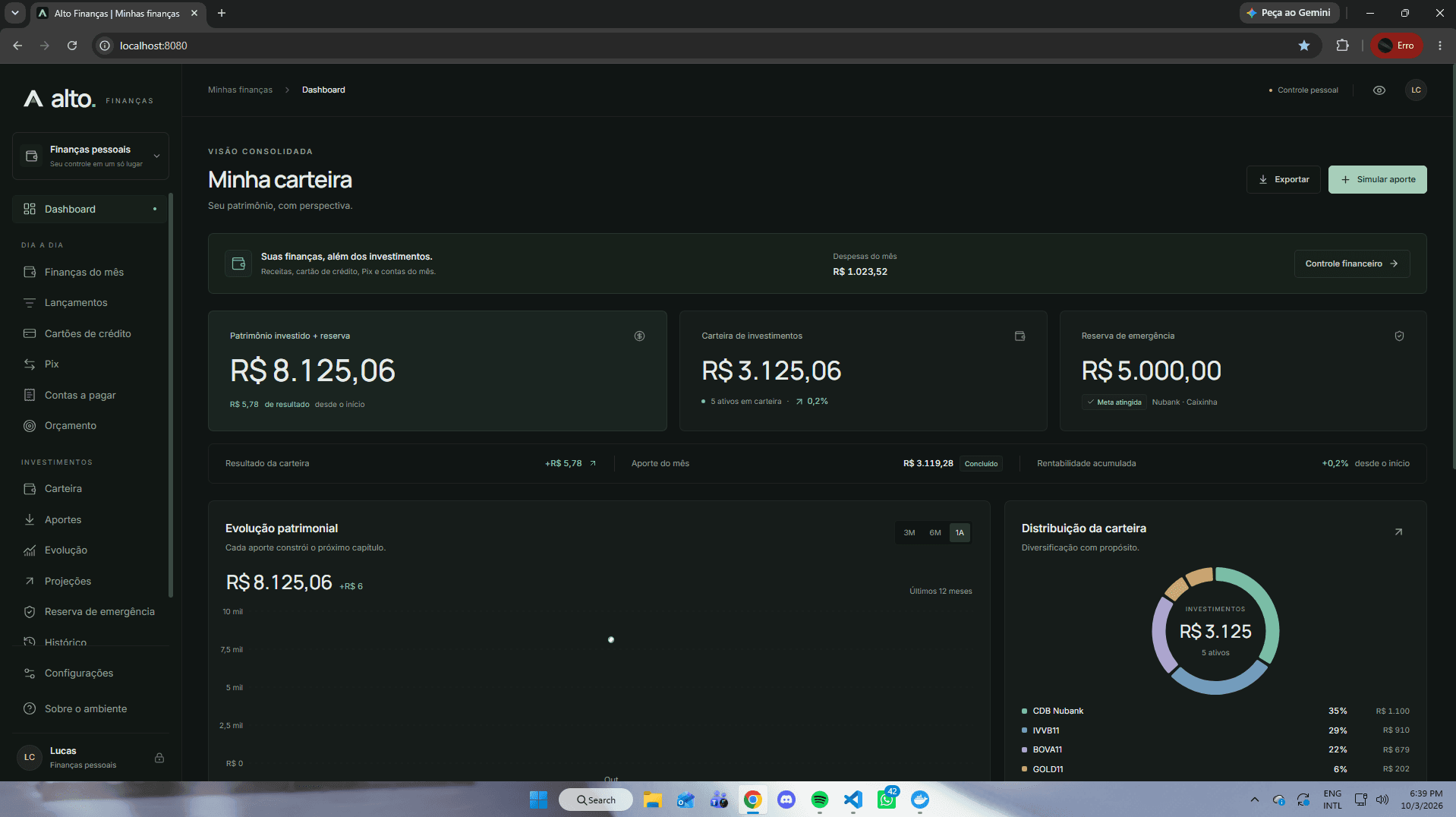Click 0,2% return indicator on Carteira card

[812, 402]
